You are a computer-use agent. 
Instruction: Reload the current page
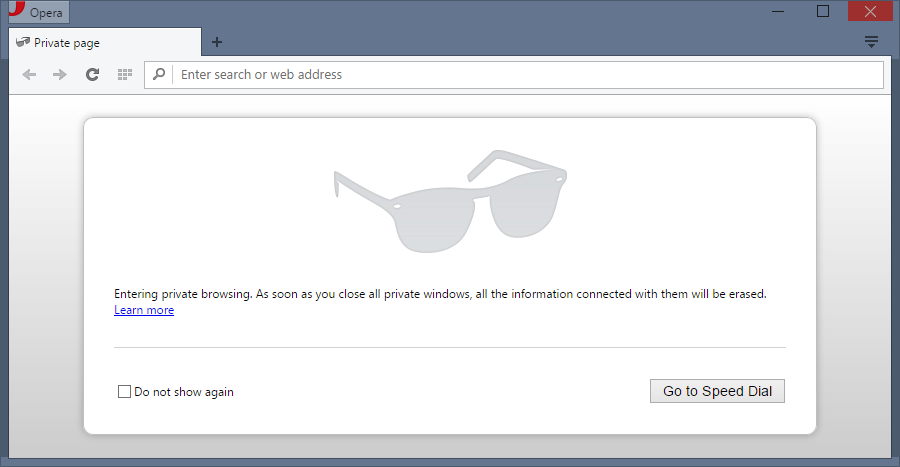coord(92,75)
